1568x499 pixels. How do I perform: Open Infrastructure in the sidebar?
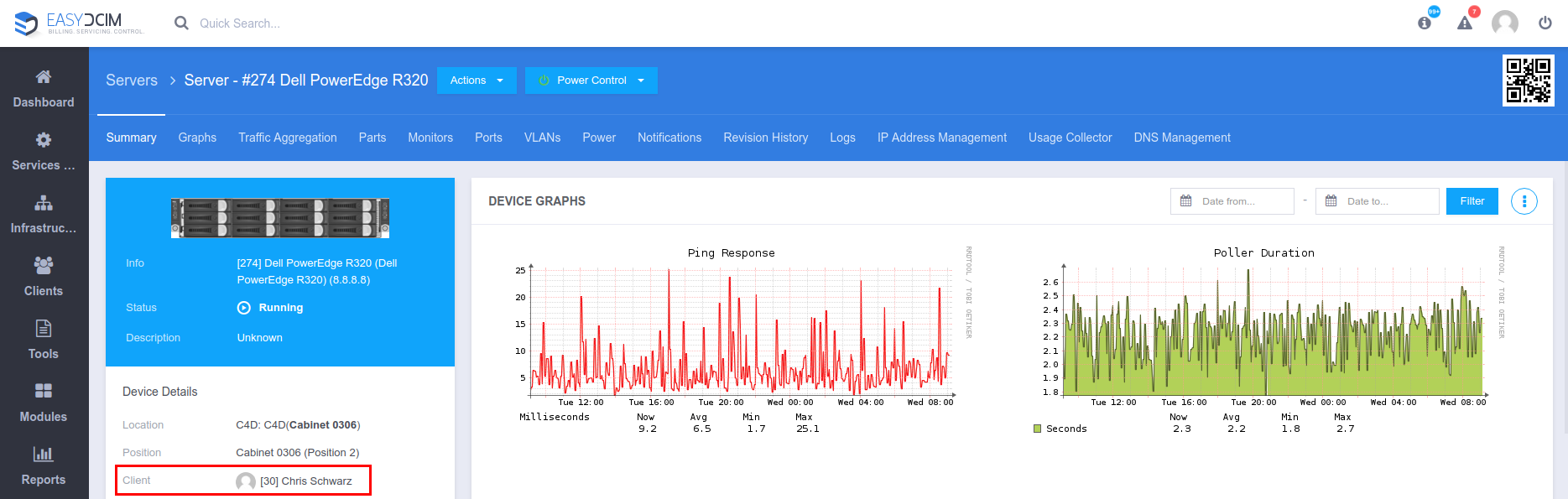click(44, 215)
